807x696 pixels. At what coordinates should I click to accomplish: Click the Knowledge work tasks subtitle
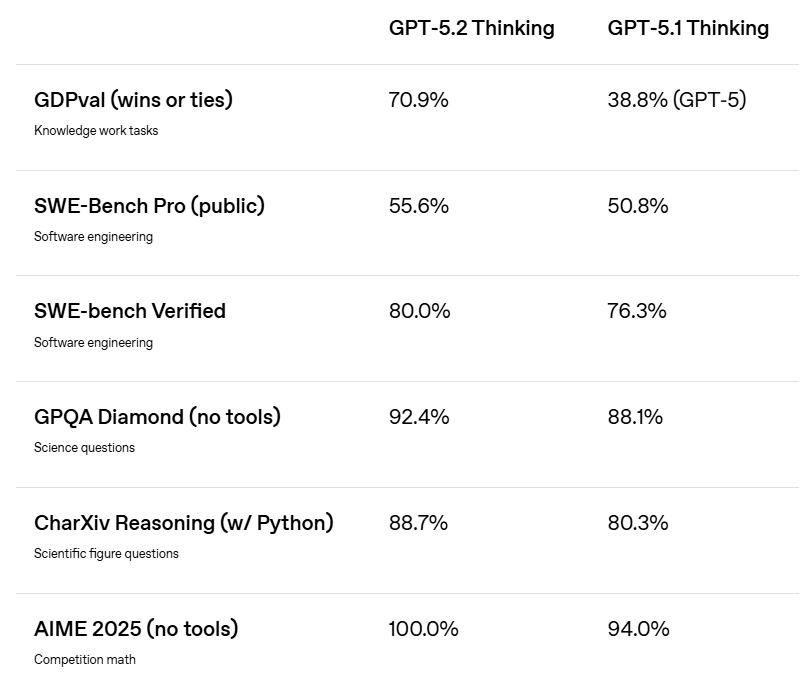coord(96,131)
